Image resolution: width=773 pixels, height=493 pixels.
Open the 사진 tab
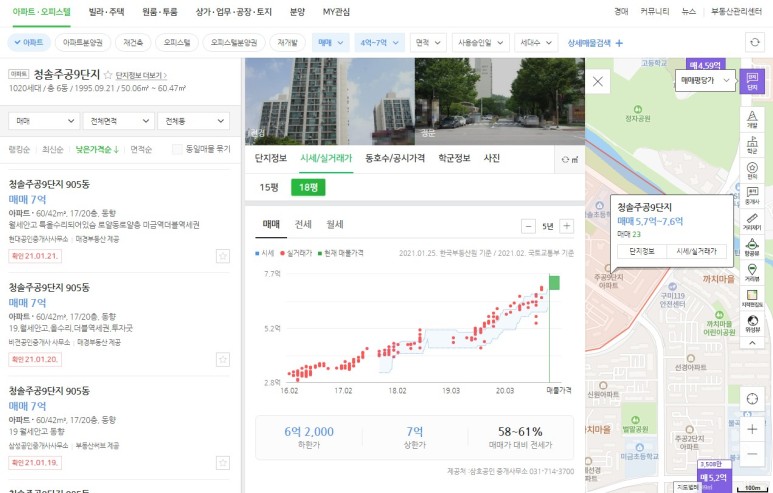(x=492, y=158)
